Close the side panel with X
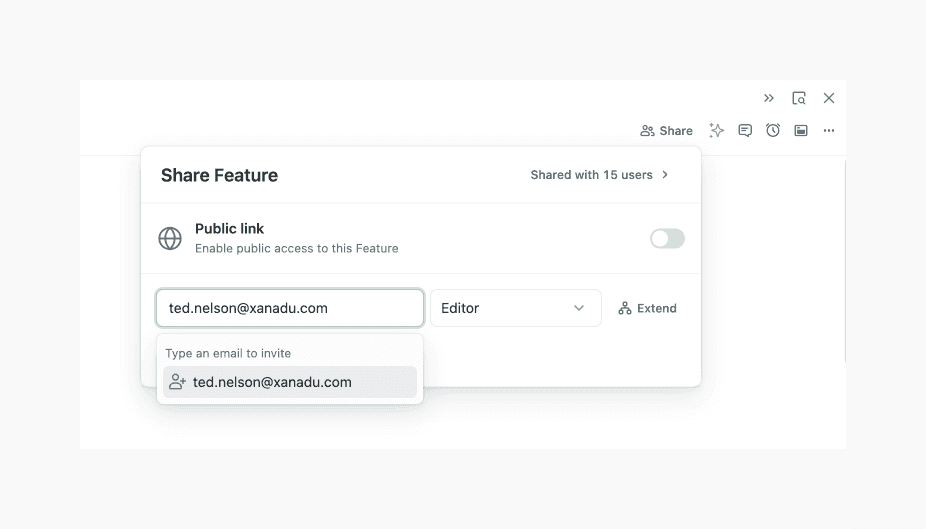 click(x=829, y=98)
